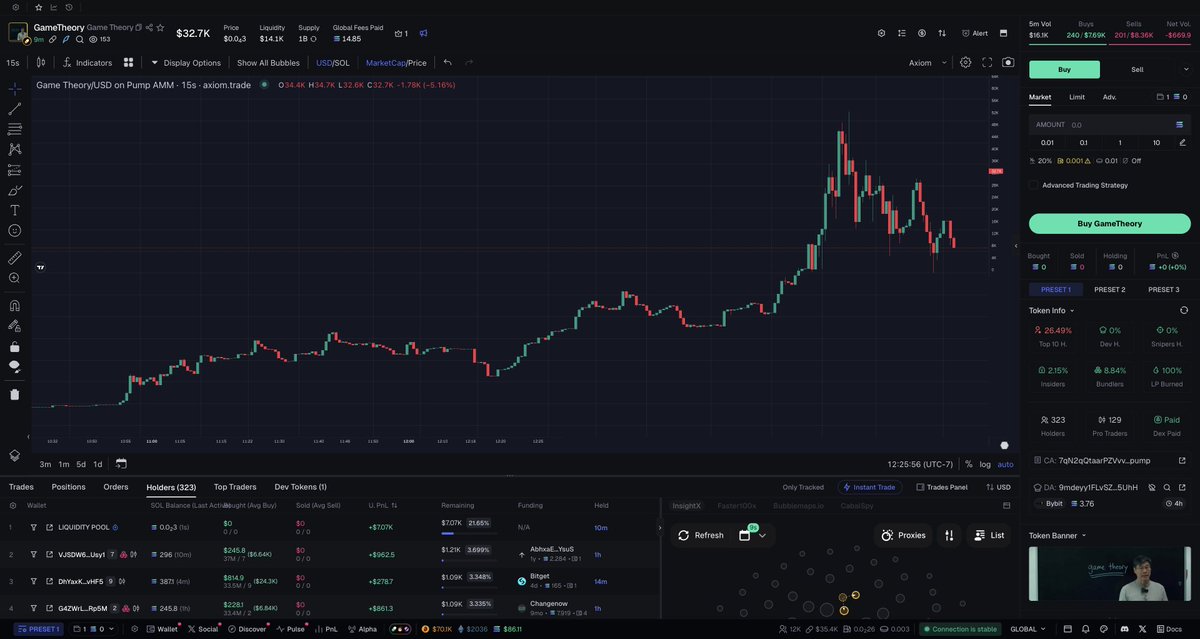Collapse the Token Info section

click(1053, 310)
